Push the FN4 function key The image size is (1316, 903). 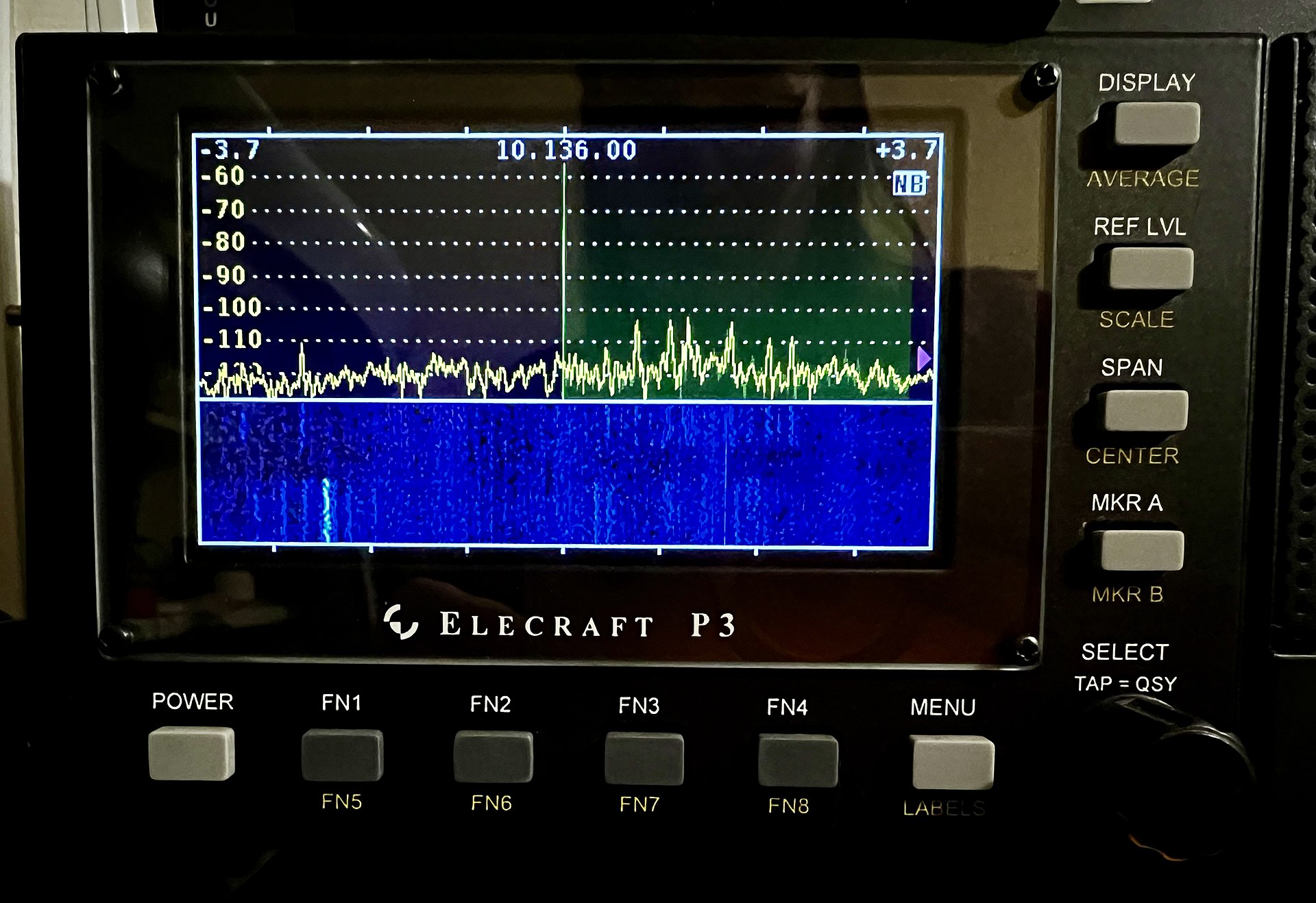coord(797,760)
